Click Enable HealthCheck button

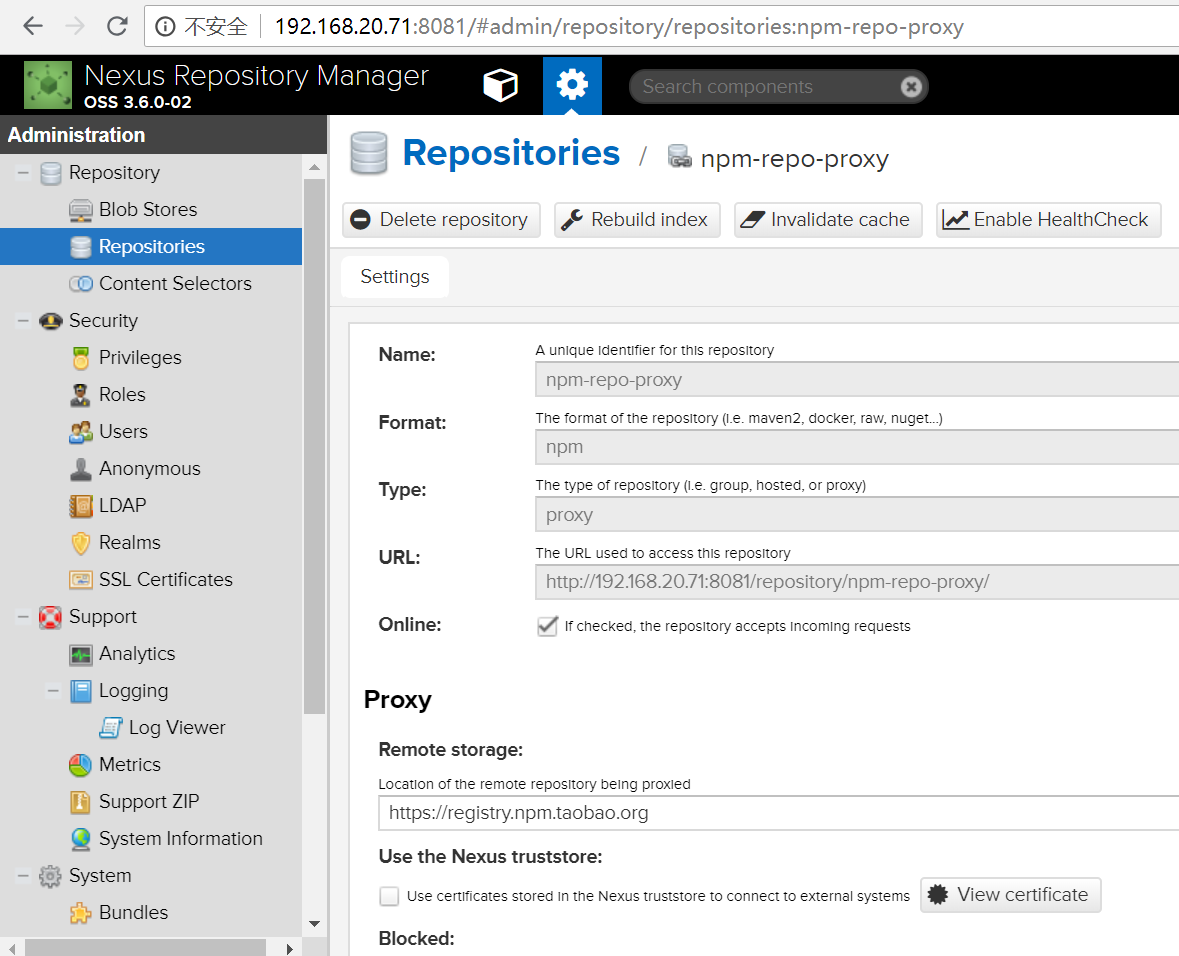pyautogui.click(x=1048, y=220)
